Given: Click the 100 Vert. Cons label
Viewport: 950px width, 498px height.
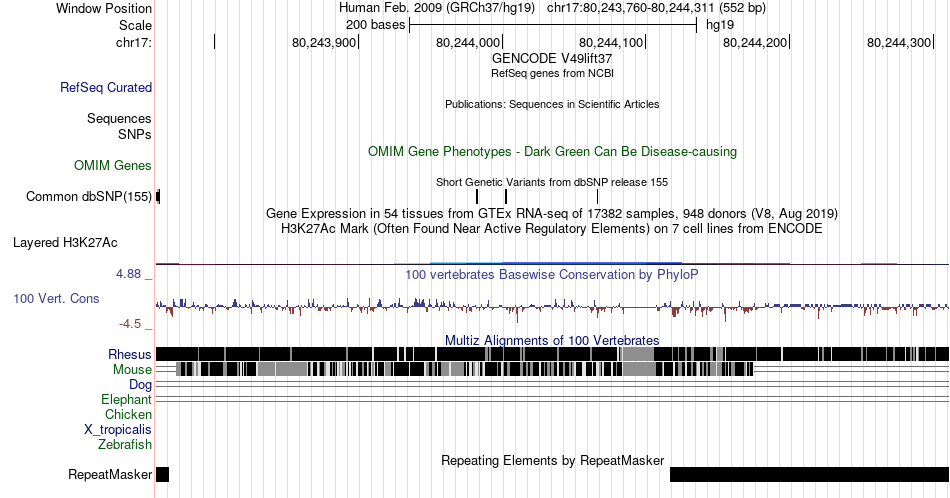Looking at the screenshot, I should pos(56,298).
